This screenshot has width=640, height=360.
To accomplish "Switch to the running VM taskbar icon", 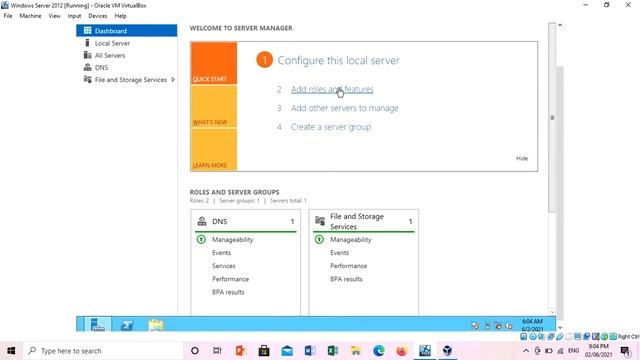I will point(425,351).
